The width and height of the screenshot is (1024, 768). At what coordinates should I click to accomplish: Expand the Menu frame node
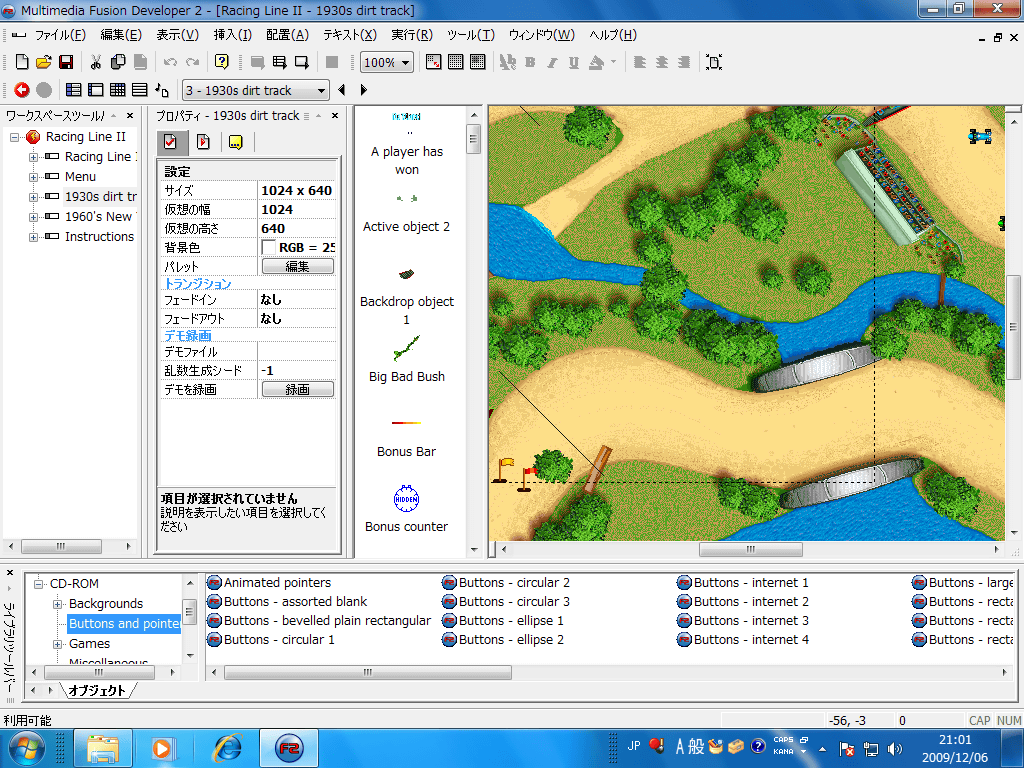pyautogui.click(x=33, y=177)
